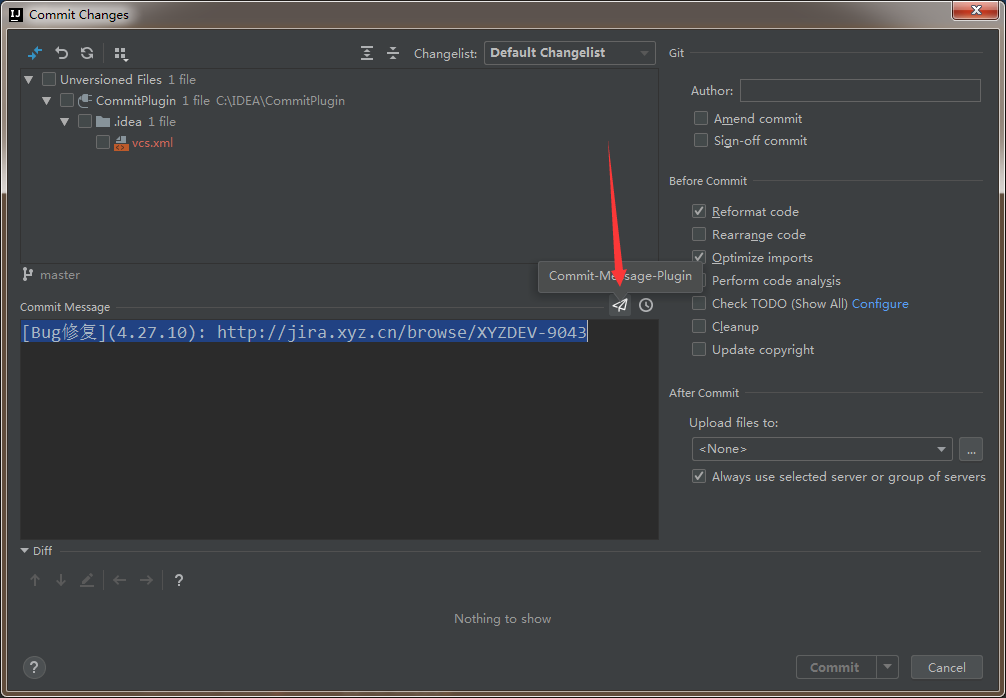Click the Show Diff toolbar icon

pos(35,53)
